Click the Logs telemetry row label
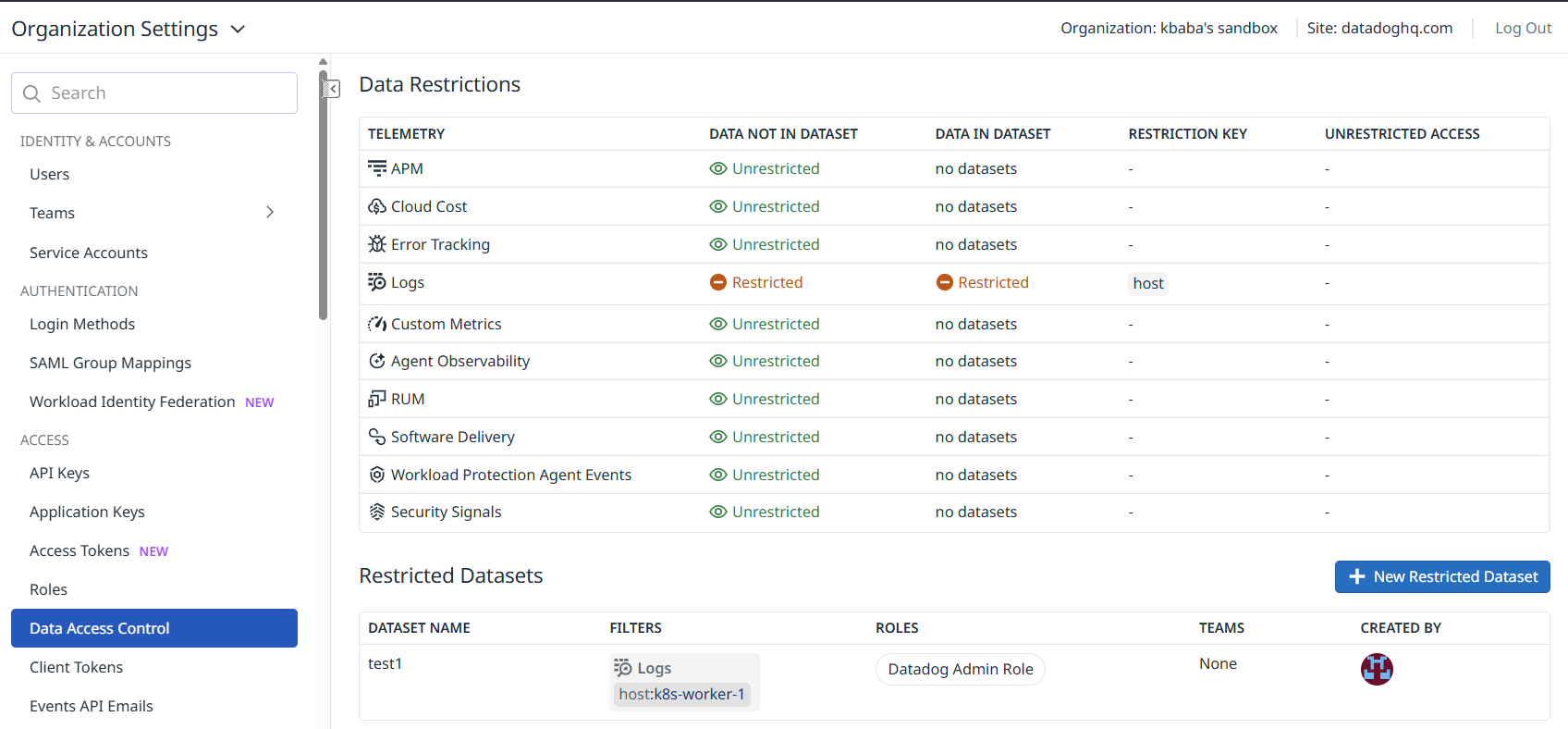 pyautogui.click(x=408, y=282)
